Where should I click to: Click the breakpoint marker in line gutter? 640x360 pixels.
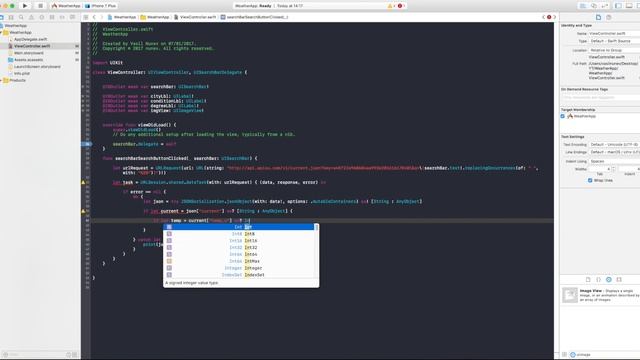pos(87,144)
